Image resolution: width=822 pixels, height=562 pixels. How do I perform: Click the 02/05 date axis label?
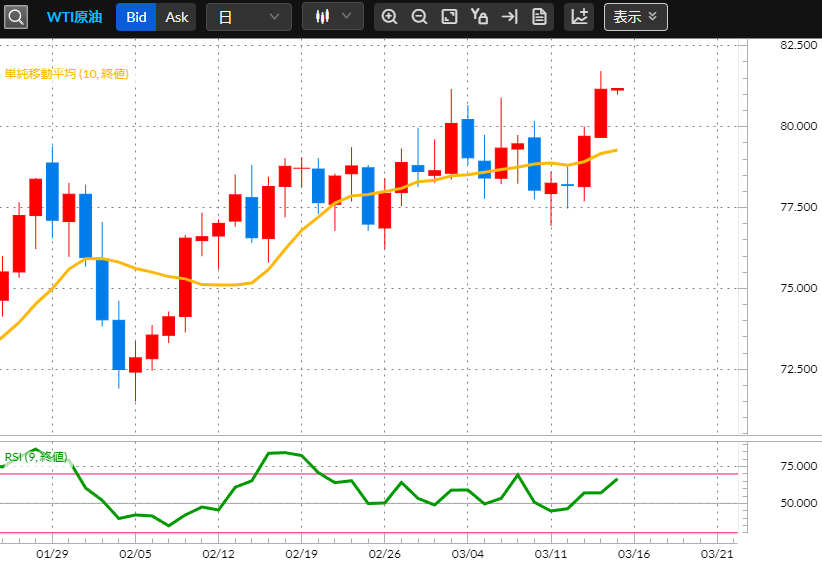click(x=135, y=554)
